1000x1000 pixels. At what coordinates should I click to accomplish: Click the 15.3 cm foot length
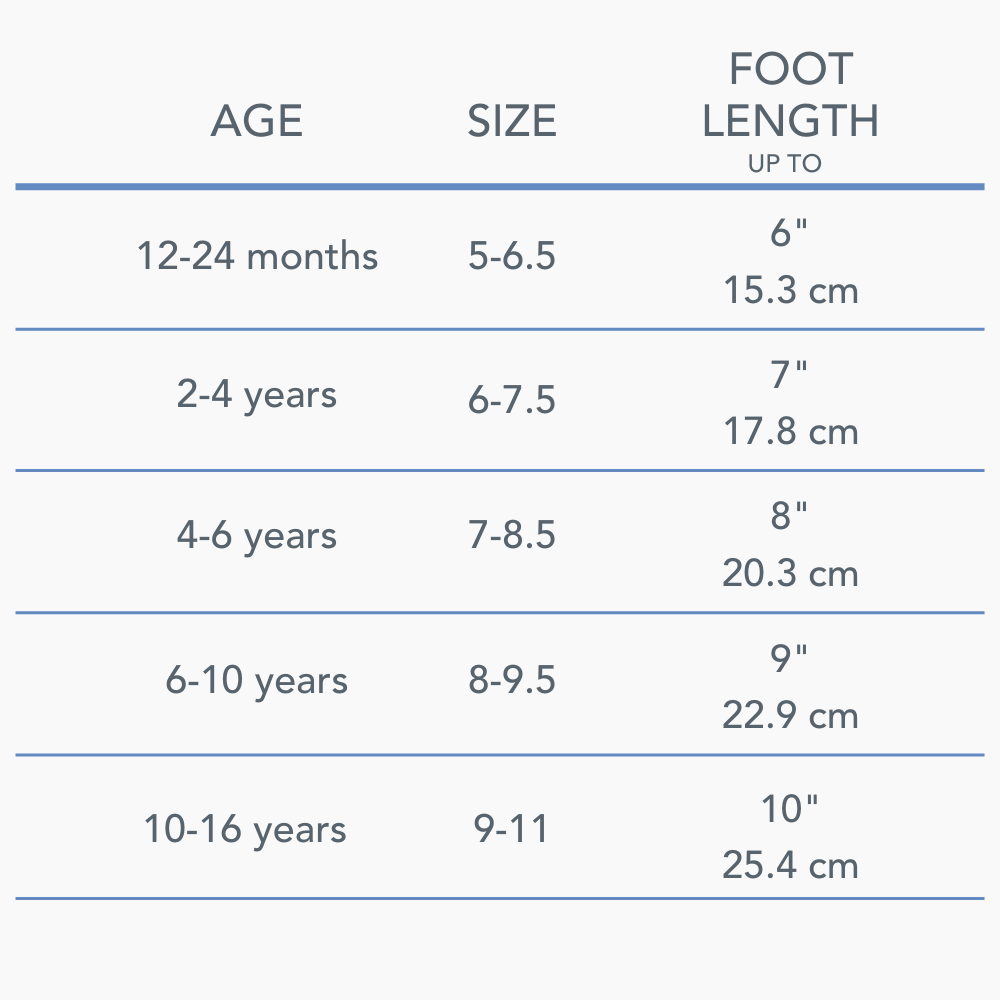[790, 291]
